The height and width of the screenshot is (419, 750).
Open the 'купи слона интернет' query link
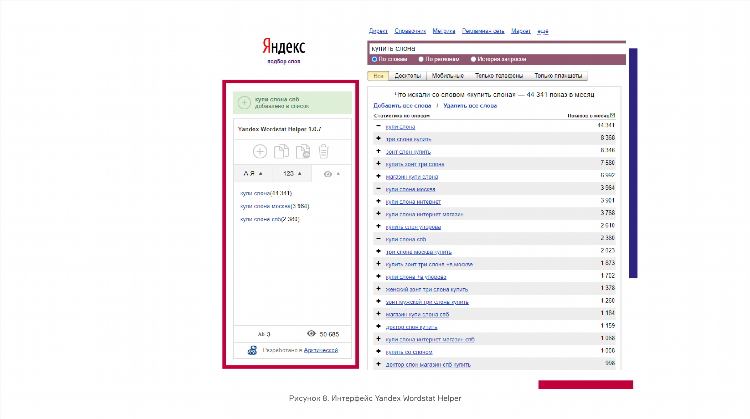pyautogui.click(x=413, y=202)
